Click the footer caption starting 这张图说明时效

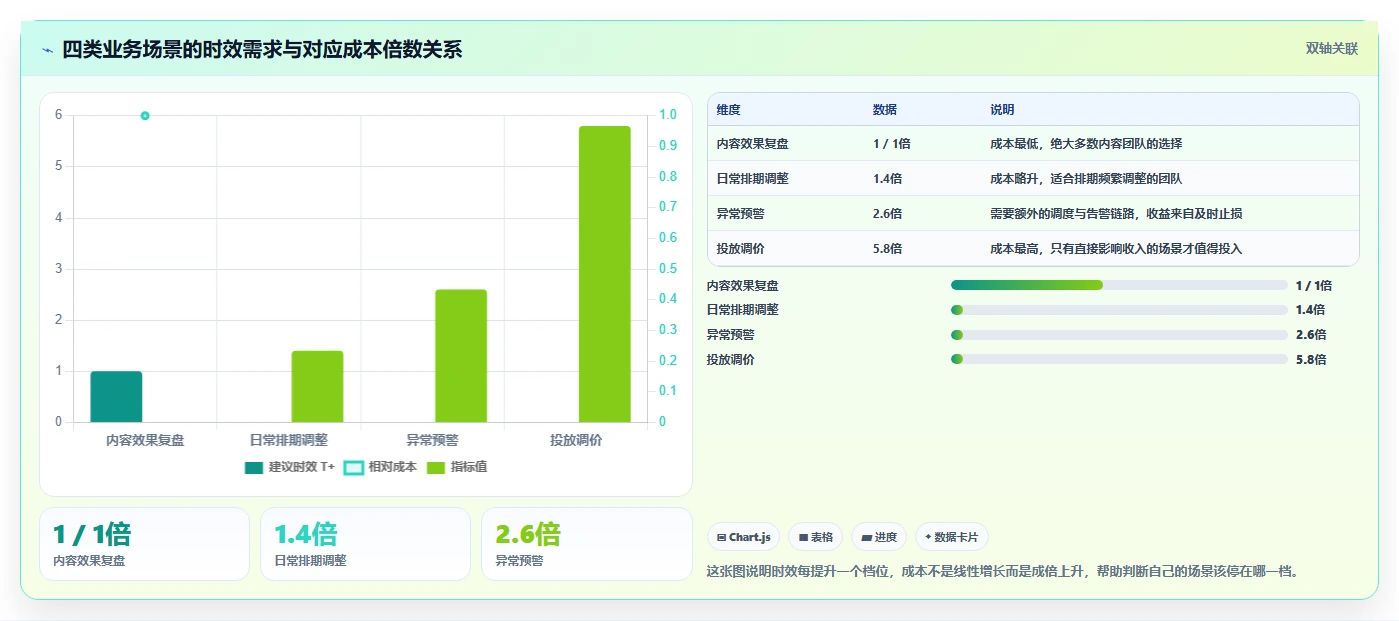pos(1003,572)
